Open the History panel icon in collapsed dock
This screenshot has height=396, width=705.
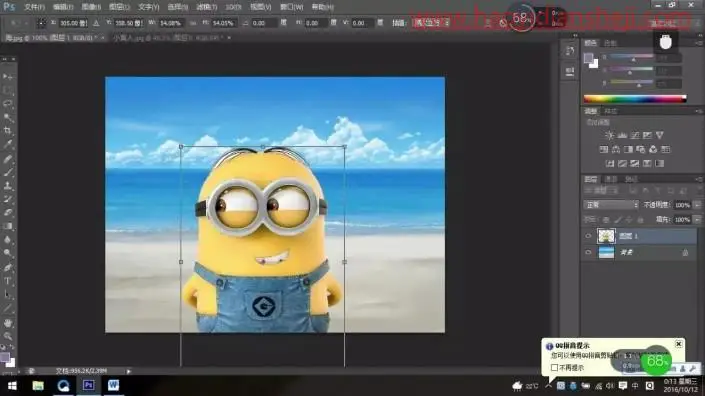point(570,51)
